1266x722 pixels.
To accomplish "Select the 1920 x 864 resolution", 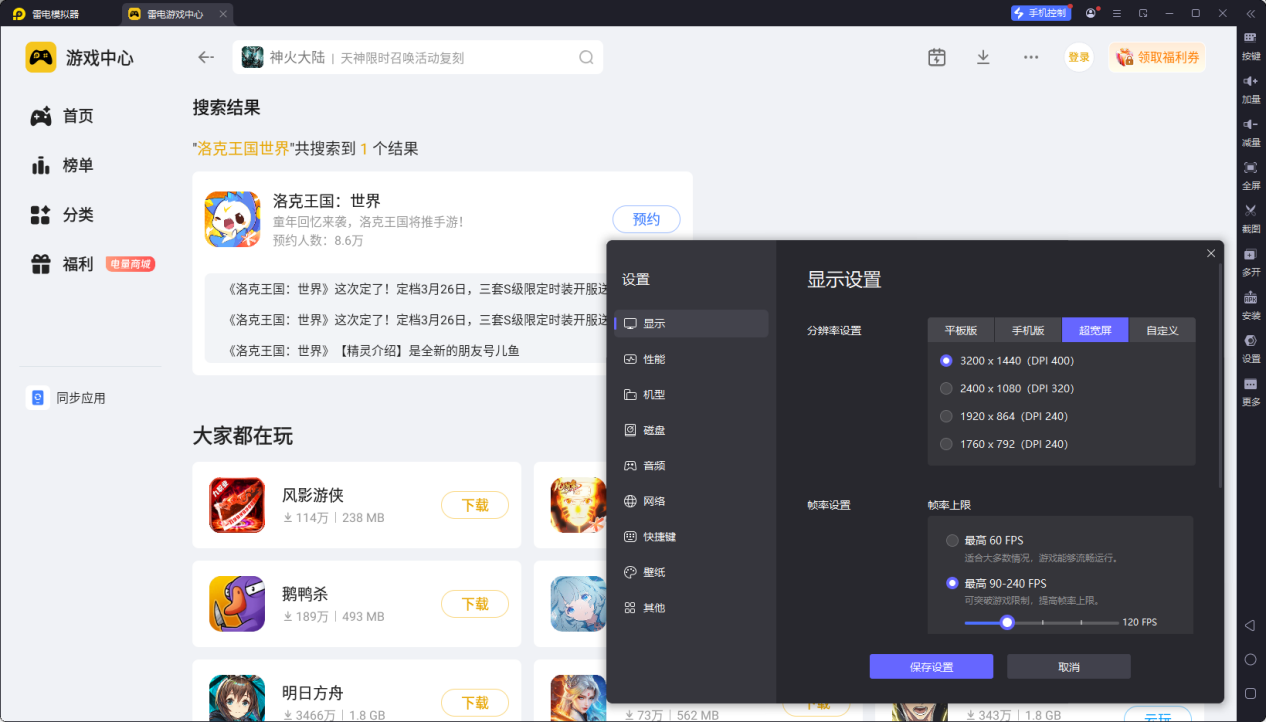I will [x=946, y=416].
